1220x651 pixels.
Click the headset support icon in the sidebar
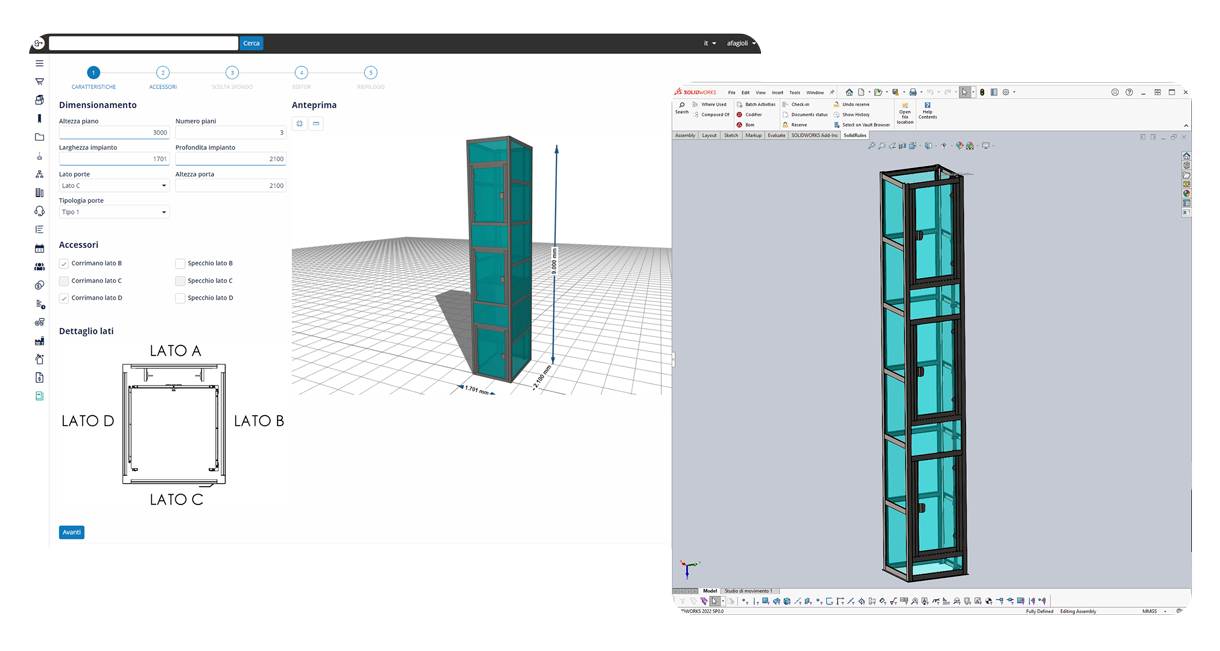[40, 211]
